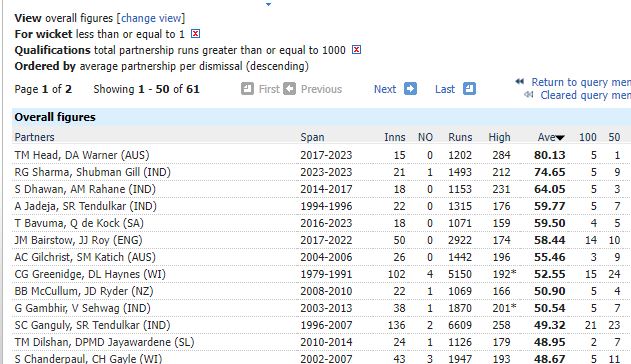The image size is (631, 364).
Task: Select row TM Dilshan, DPMD Jayawardene (SL)
Action: 322,342
